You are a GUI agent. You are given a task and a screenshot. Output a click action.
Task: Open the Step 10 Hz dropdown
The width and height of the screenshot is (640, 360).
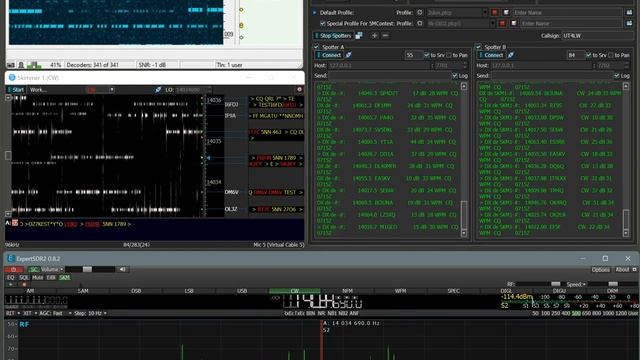point(105,313)
